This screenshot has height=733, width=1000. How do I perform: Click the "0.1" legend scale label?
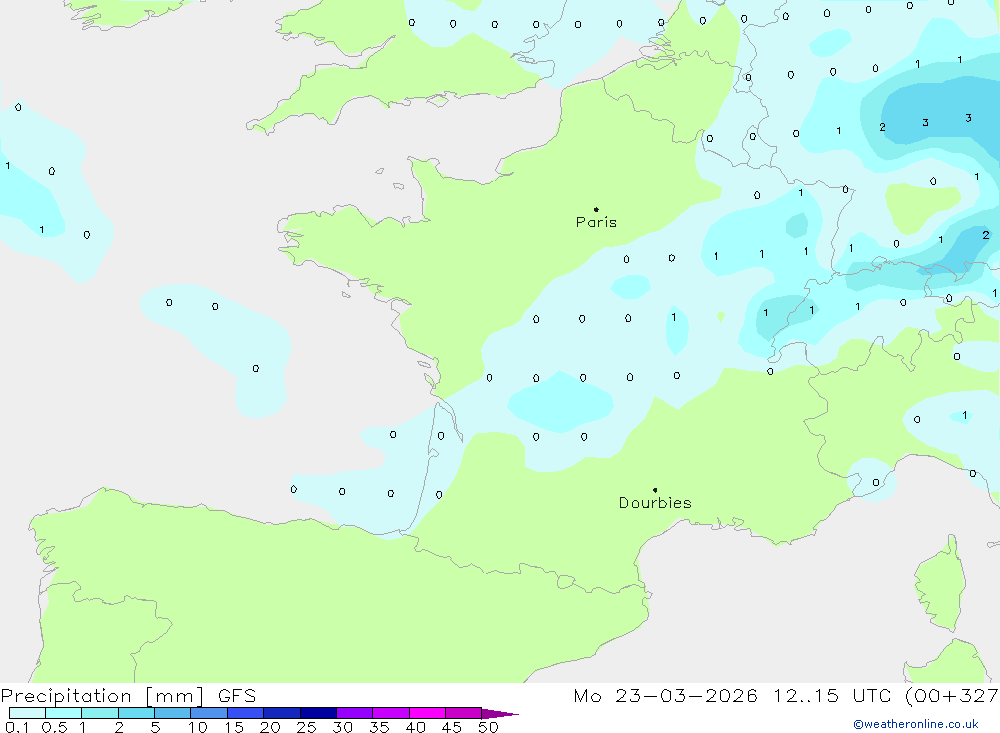(17, 727)
